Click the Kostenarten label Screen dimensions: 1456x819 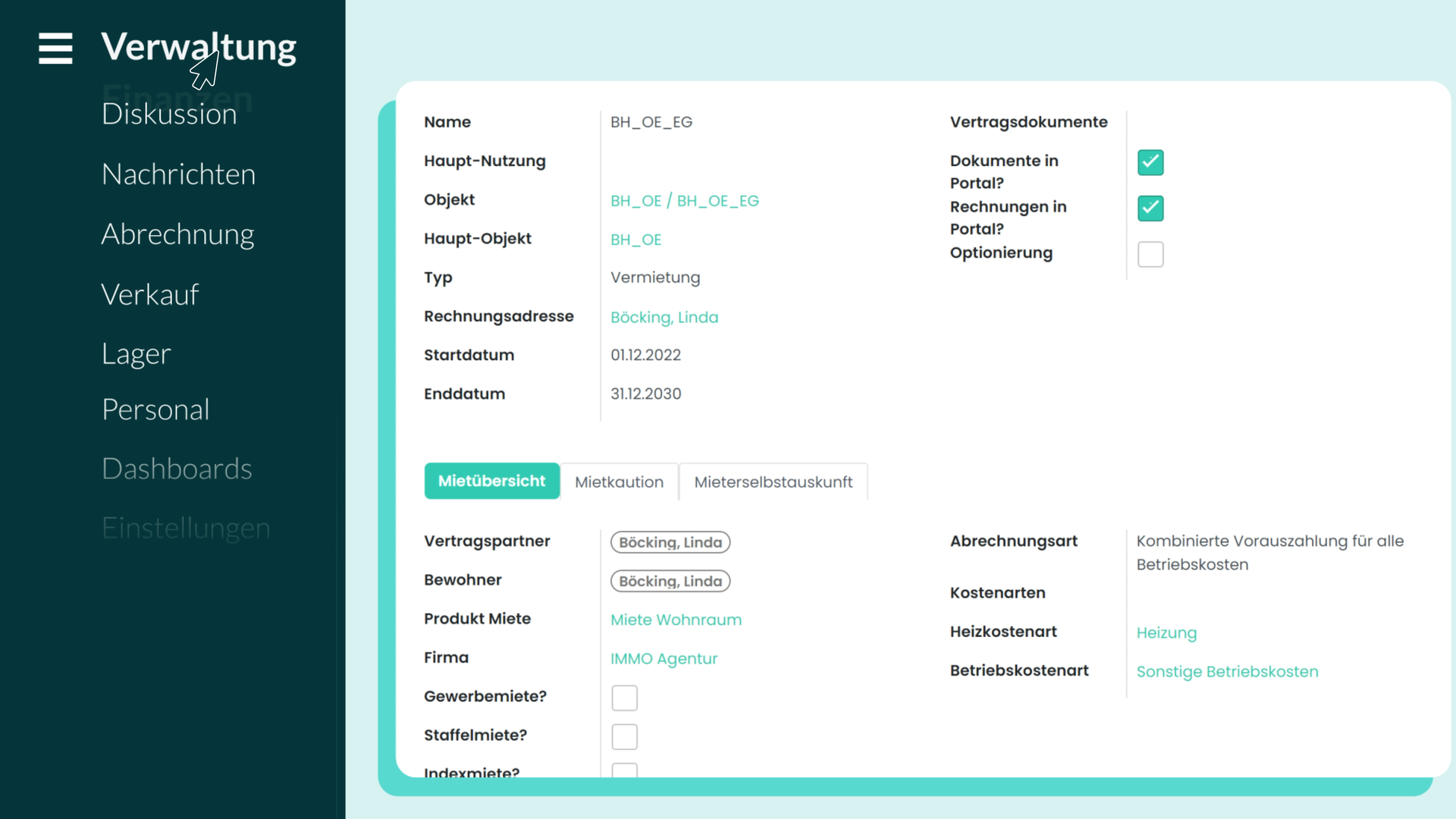pos(998,593)
